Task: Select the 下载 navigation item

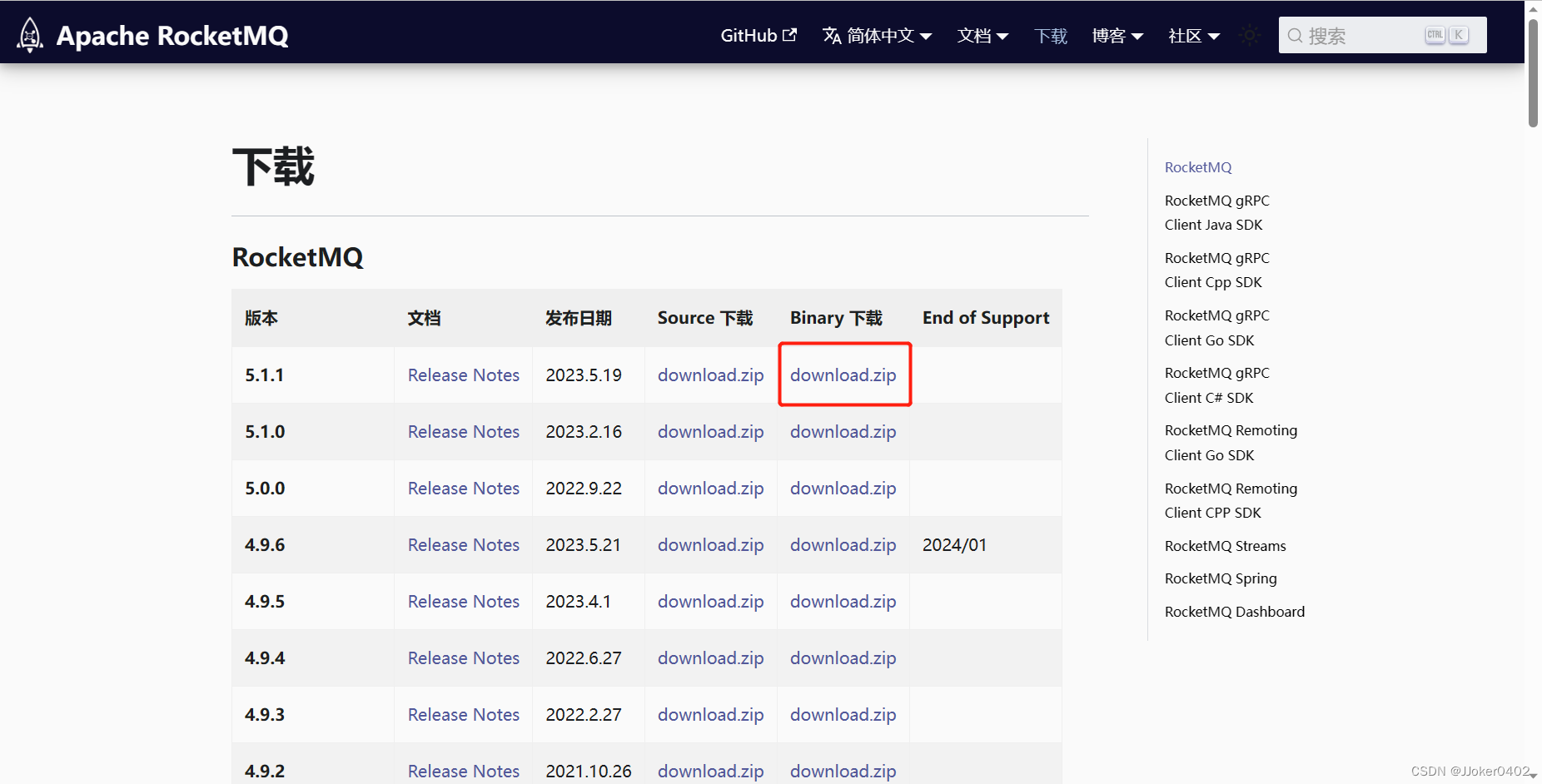Action: tap(1050, 36)
